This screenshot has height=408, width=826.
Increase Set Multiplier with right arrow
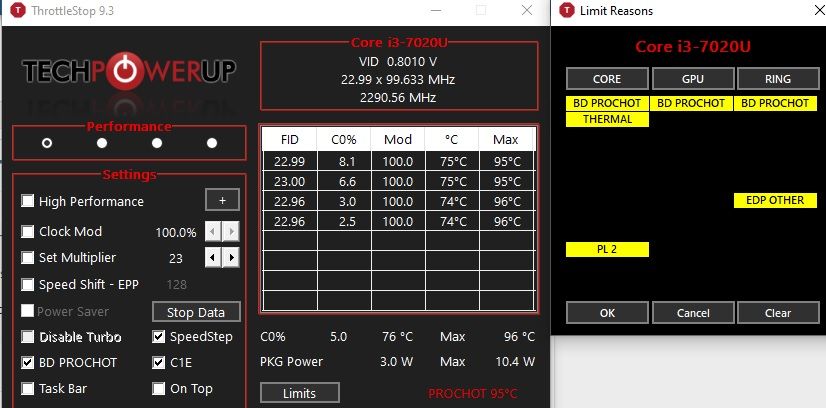pyautogui.click(x=231, y=258)
